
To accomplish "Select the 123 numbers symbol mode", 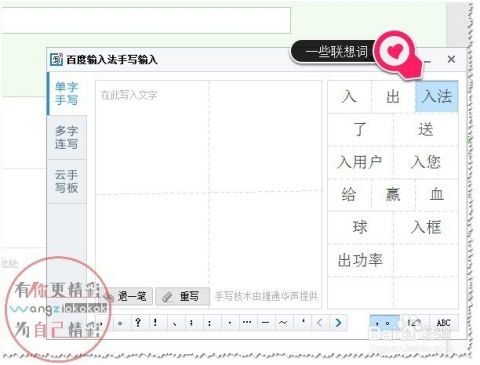I will pyautogui.click(x=414, y=323).
